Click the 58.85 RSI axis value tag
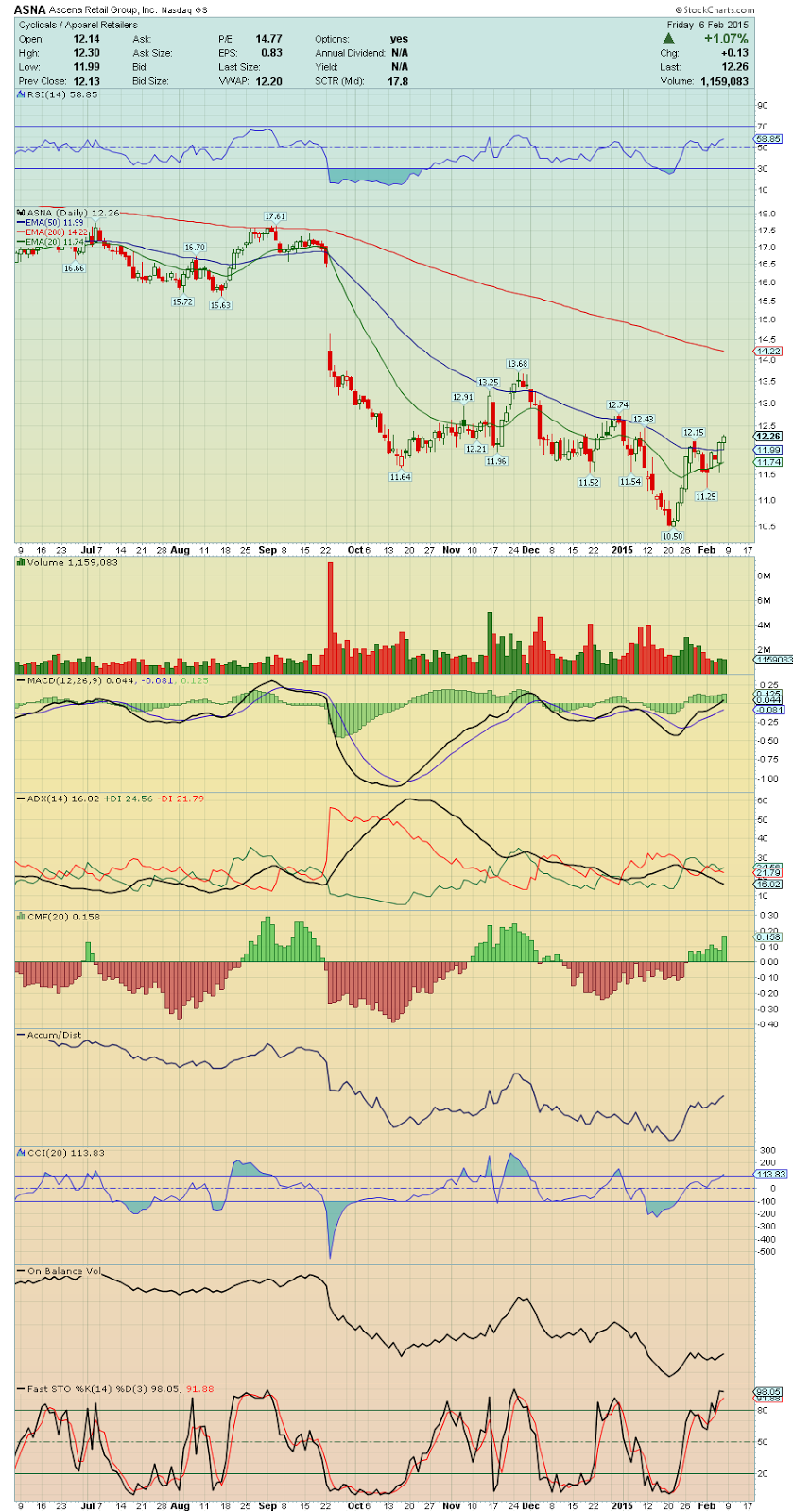The width and height of the screenshot is (793, 1512). click(768, 139)
